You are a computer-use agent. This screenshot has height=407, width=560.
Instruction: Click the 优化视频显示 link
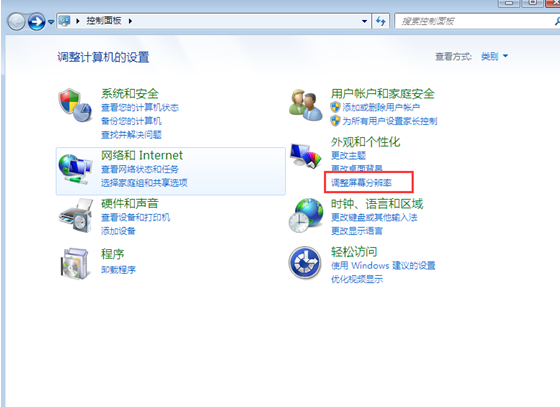click(357, 279)
